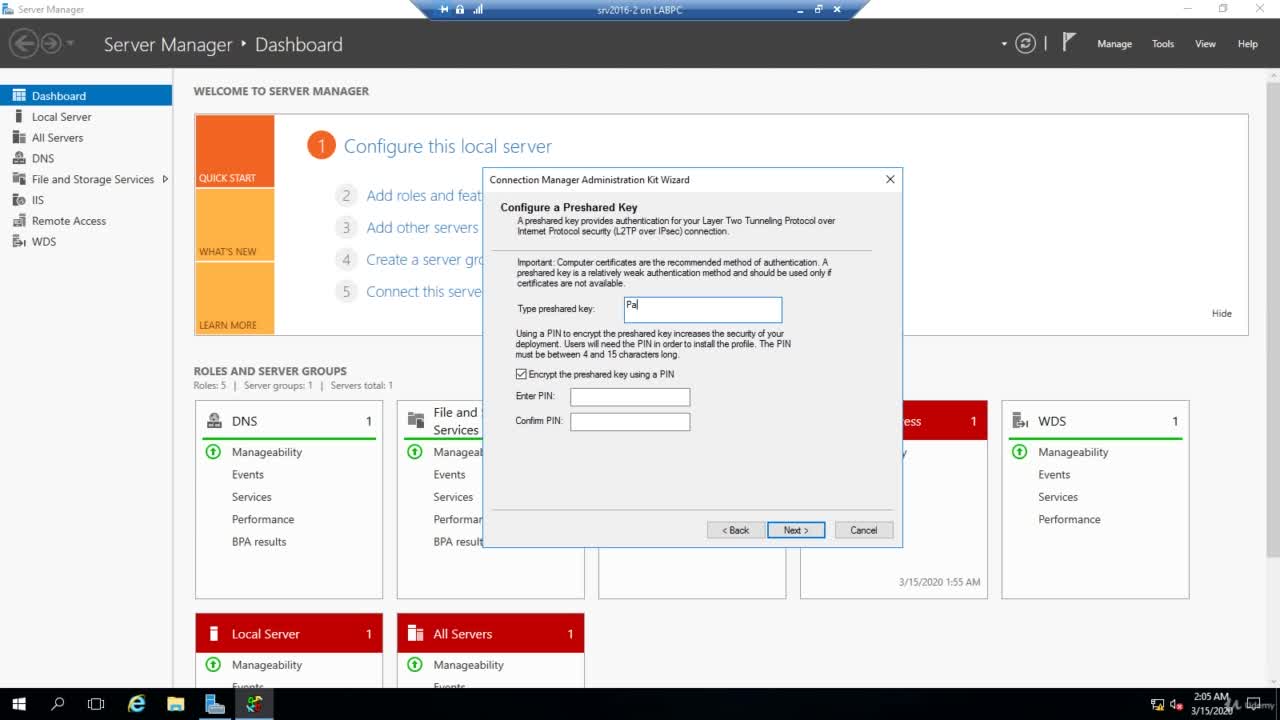Switch to the CMAK wizard taskbar icon
Image resolution: width=1280 pixels, height=720 pixels.
254,704
